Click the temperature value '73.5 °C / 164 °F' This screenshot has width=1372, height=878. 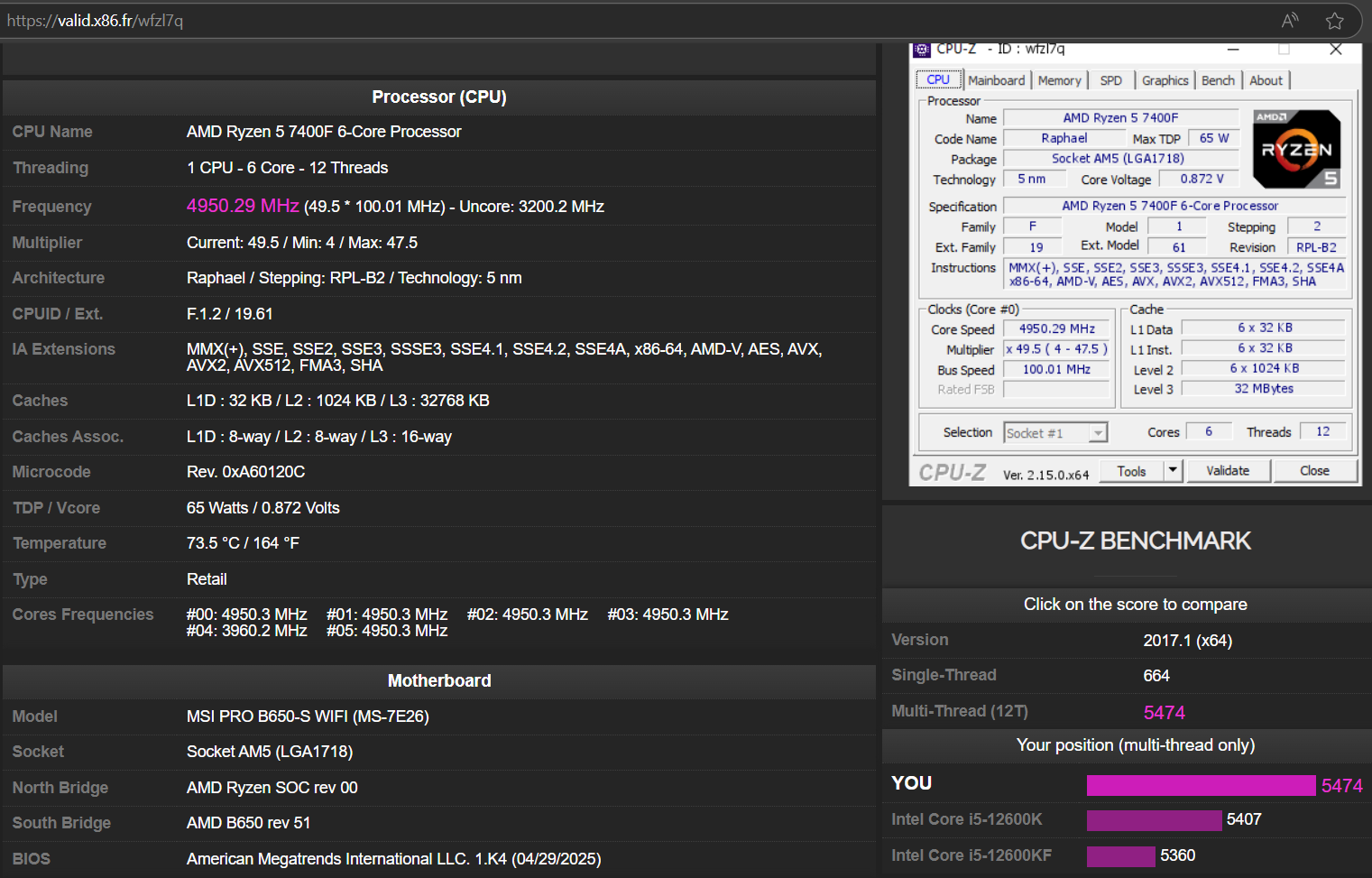tap(243, 543)
